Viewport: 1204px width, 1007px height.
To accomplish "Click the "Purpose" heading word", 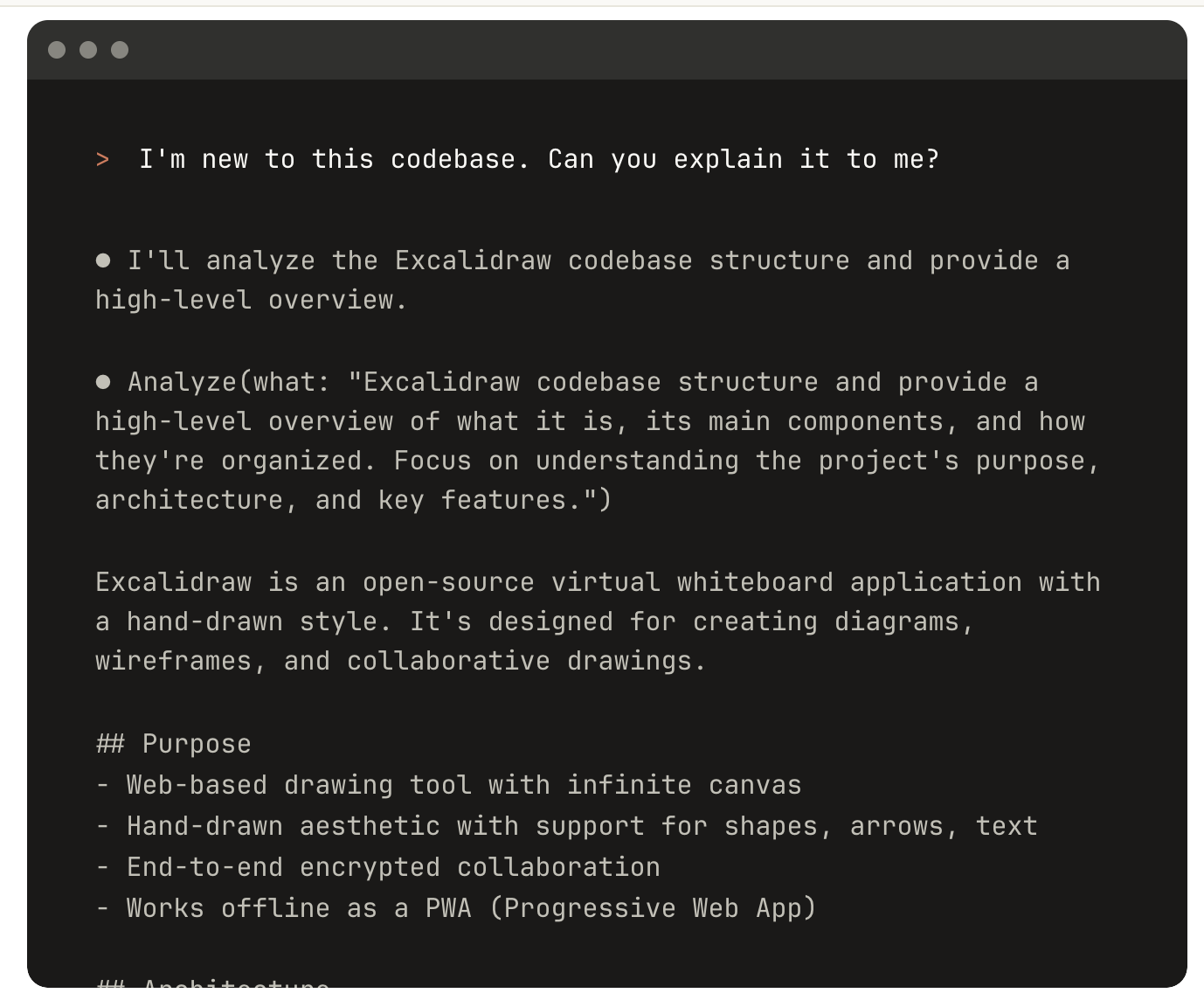I will point(197,744).
